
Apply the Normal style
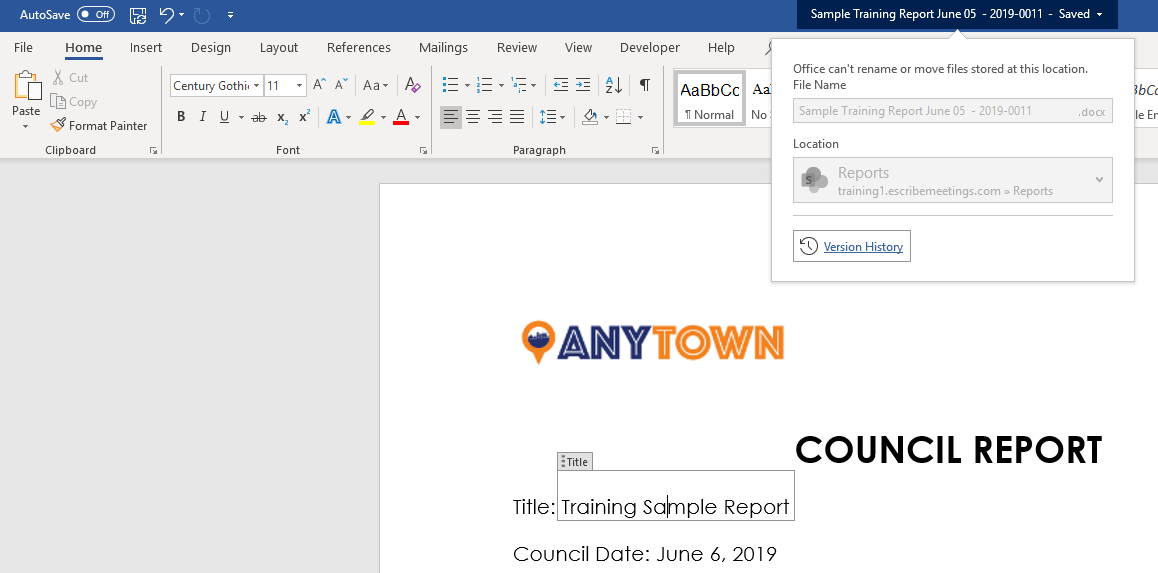click(710, 100)
